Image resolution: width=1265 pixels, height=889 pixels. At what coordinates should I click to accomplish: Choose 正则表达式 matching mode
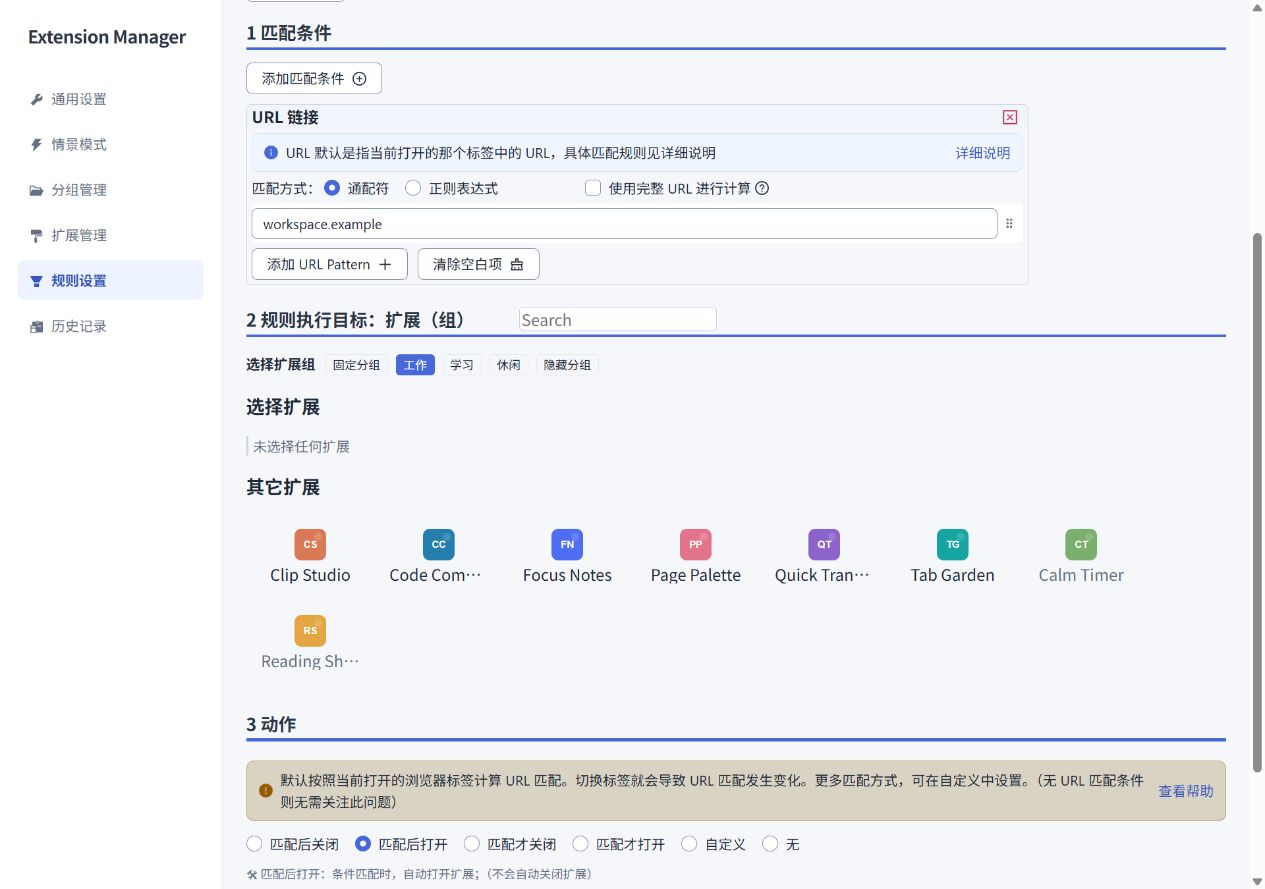pos(413,188)
